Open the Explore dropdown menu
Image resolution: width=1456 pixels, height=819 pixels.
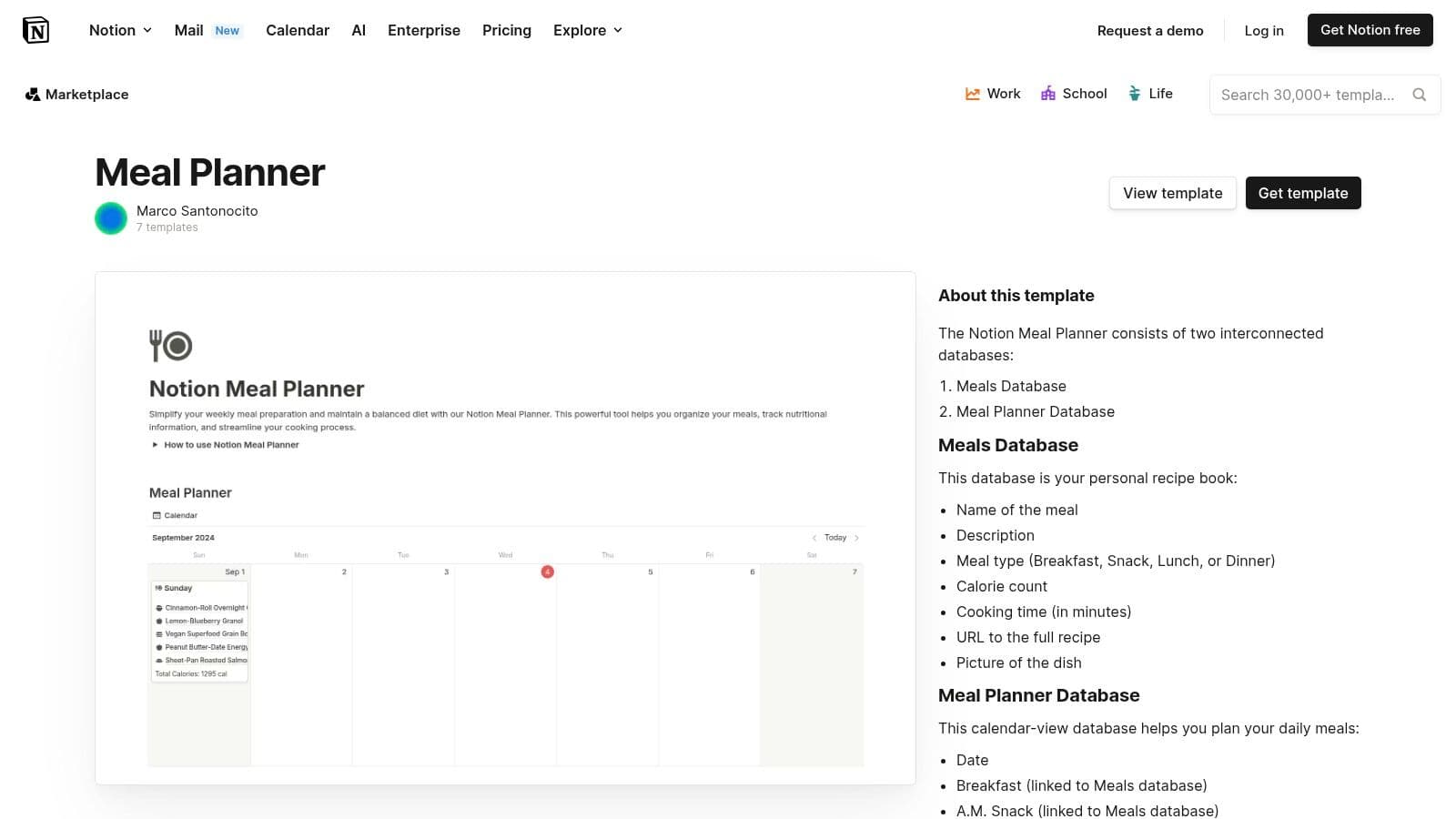tap(587, 30)
